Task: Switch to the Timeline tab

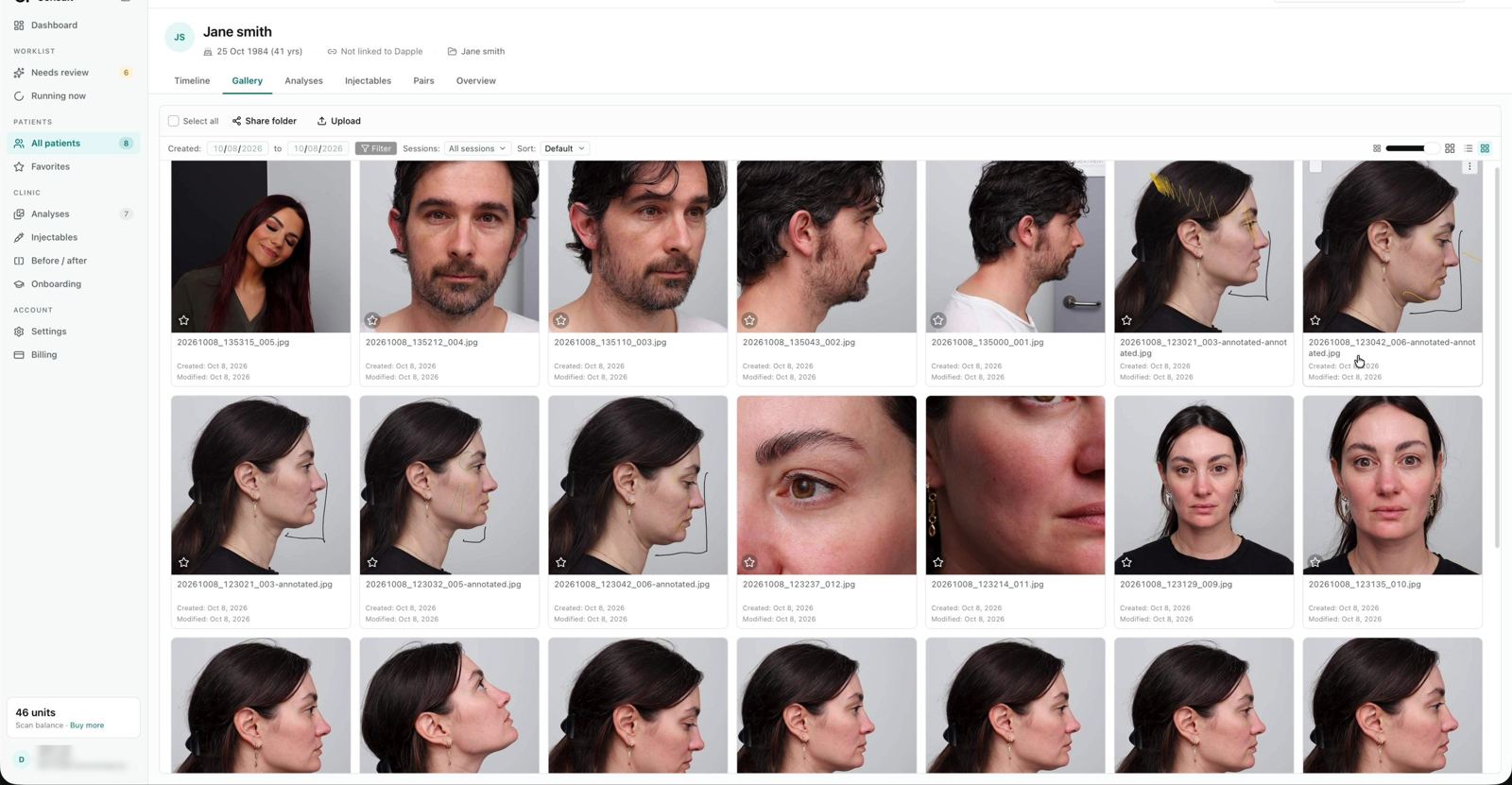Action: coord(192,81)
